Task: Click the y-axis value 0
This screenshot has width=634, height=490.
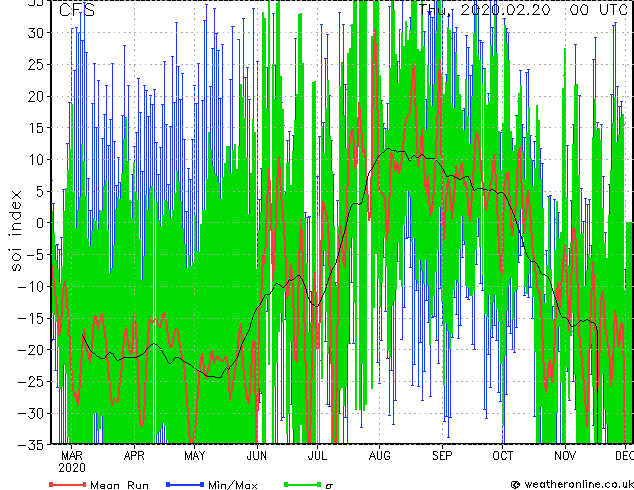Action: click(40, 223)
